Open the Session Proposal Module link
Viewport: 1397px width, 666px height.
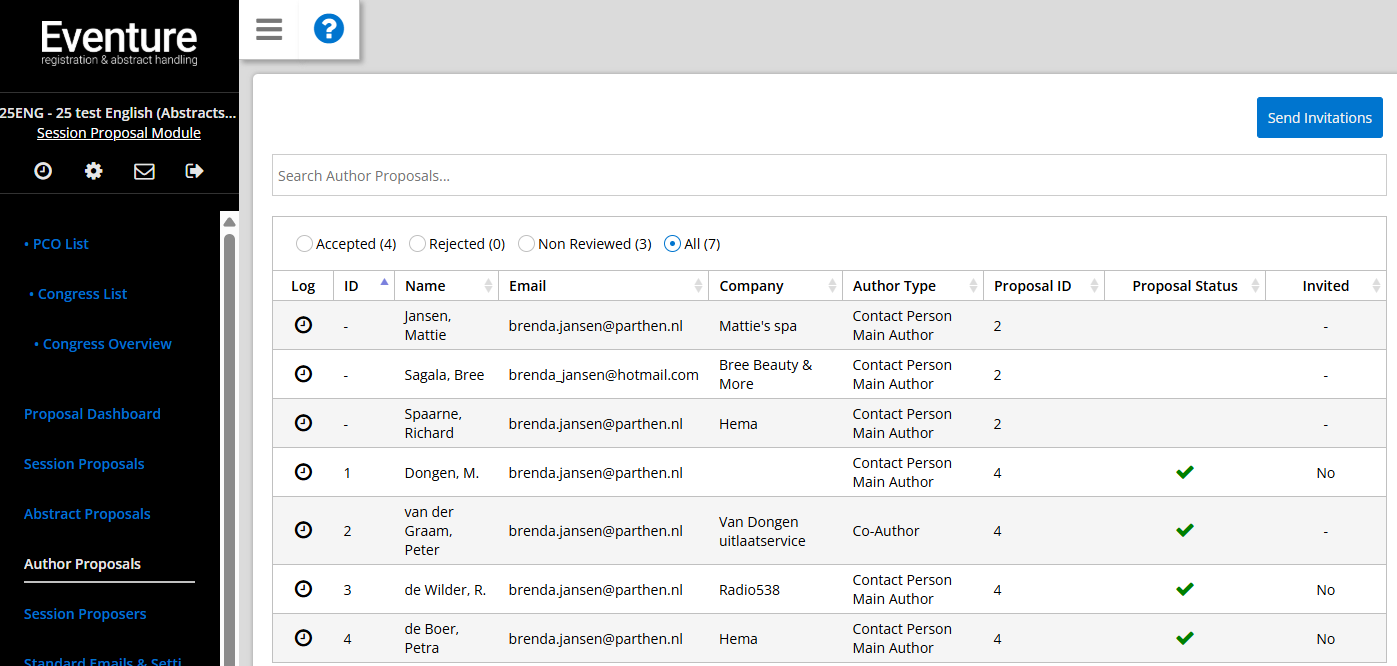pyautogui.click(x=119, y=133)
